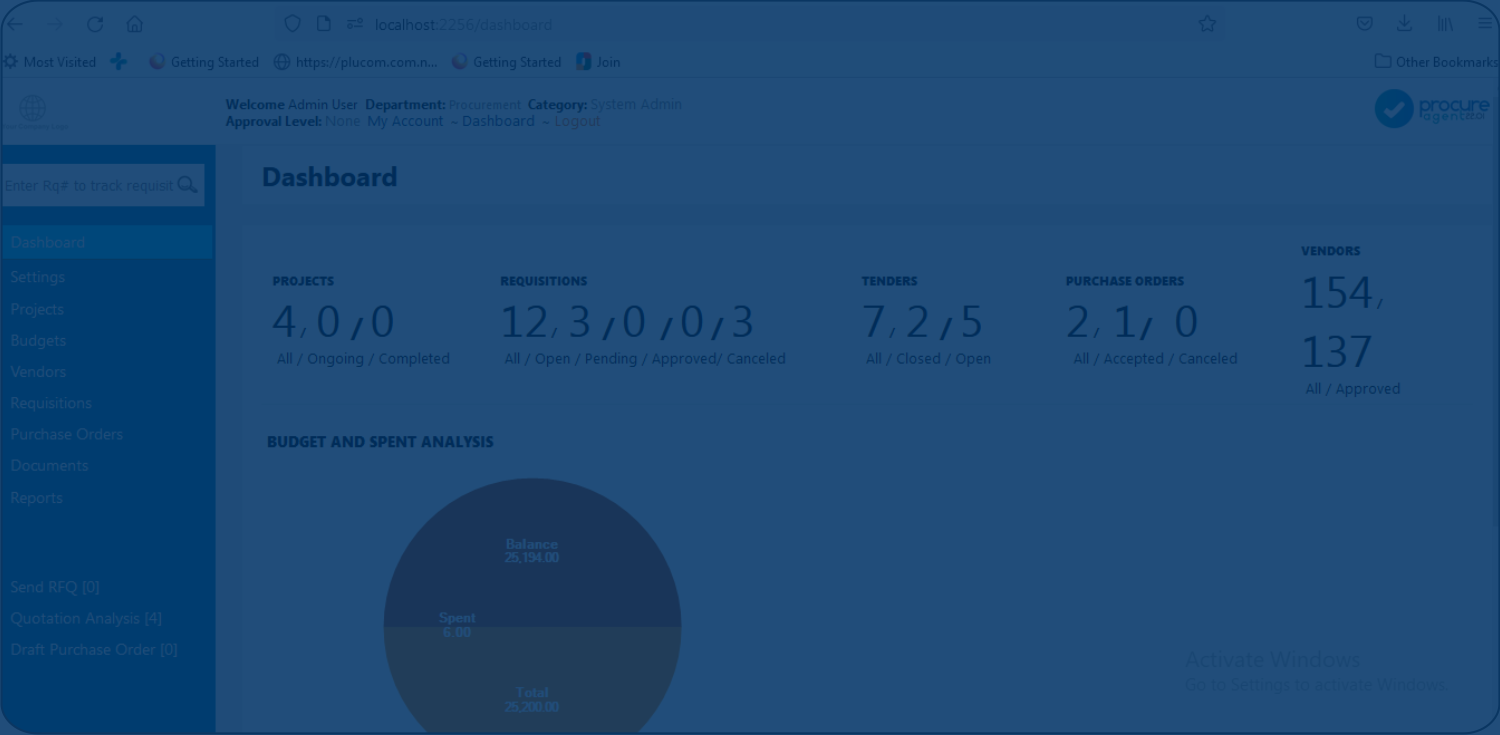The height and width of the screenshot is (735, 1500).
Task: Open Settings in the sidebar menu
Action: click(x=38, y=277)
